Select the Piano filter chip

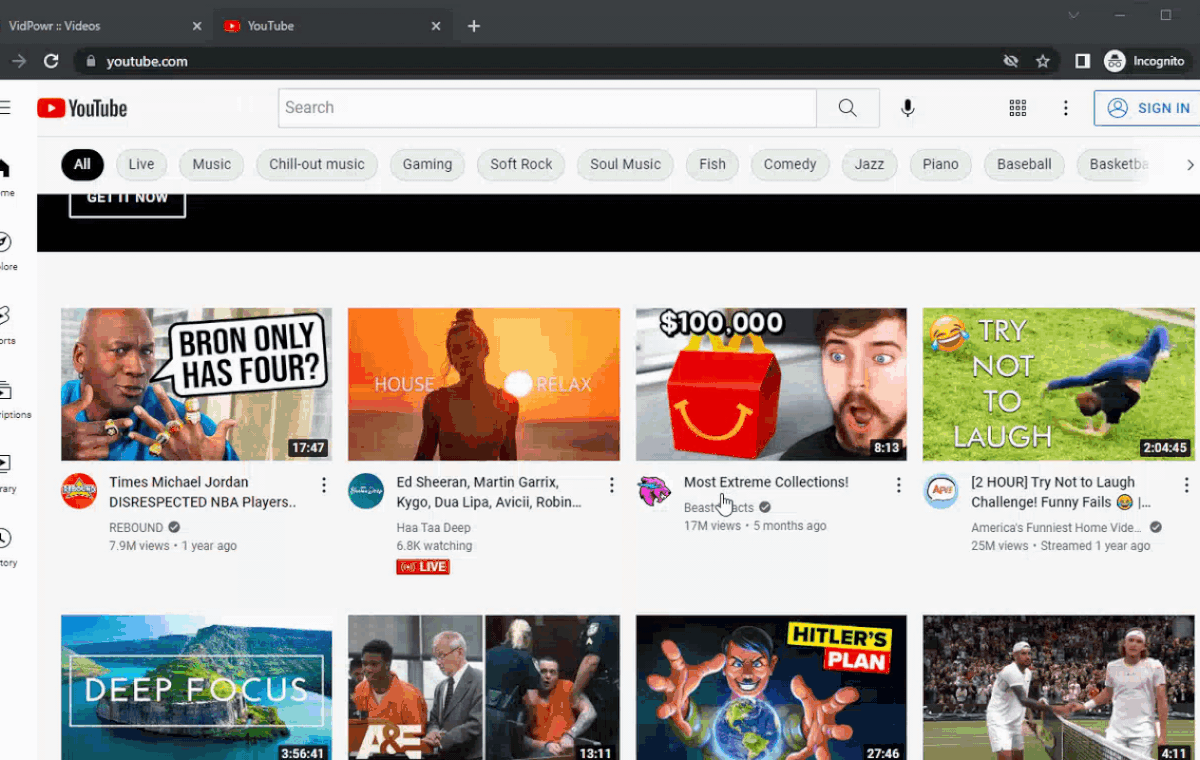click(940, 164)
